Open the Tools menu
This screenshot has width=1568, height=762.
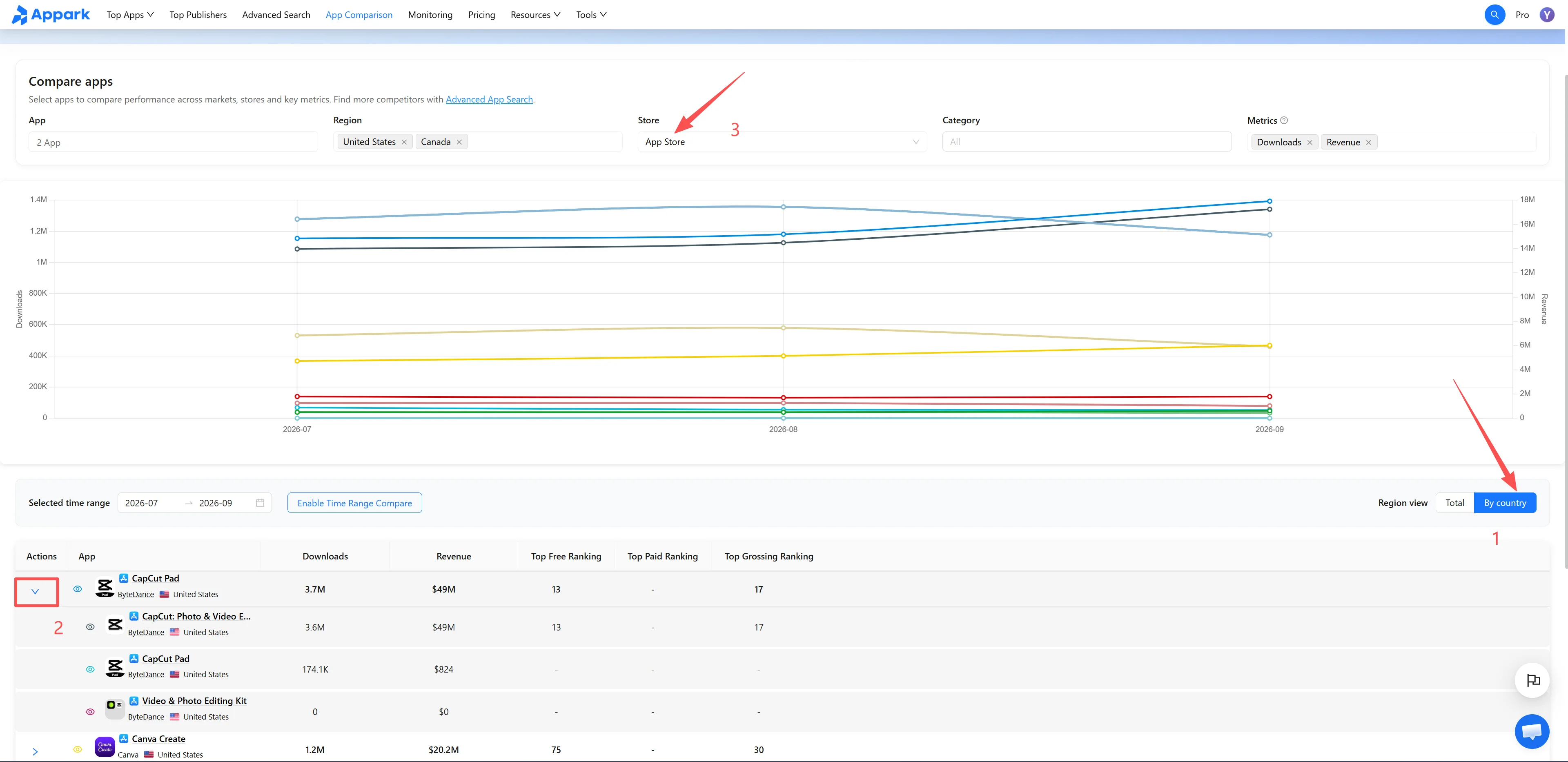click(591, 15)
